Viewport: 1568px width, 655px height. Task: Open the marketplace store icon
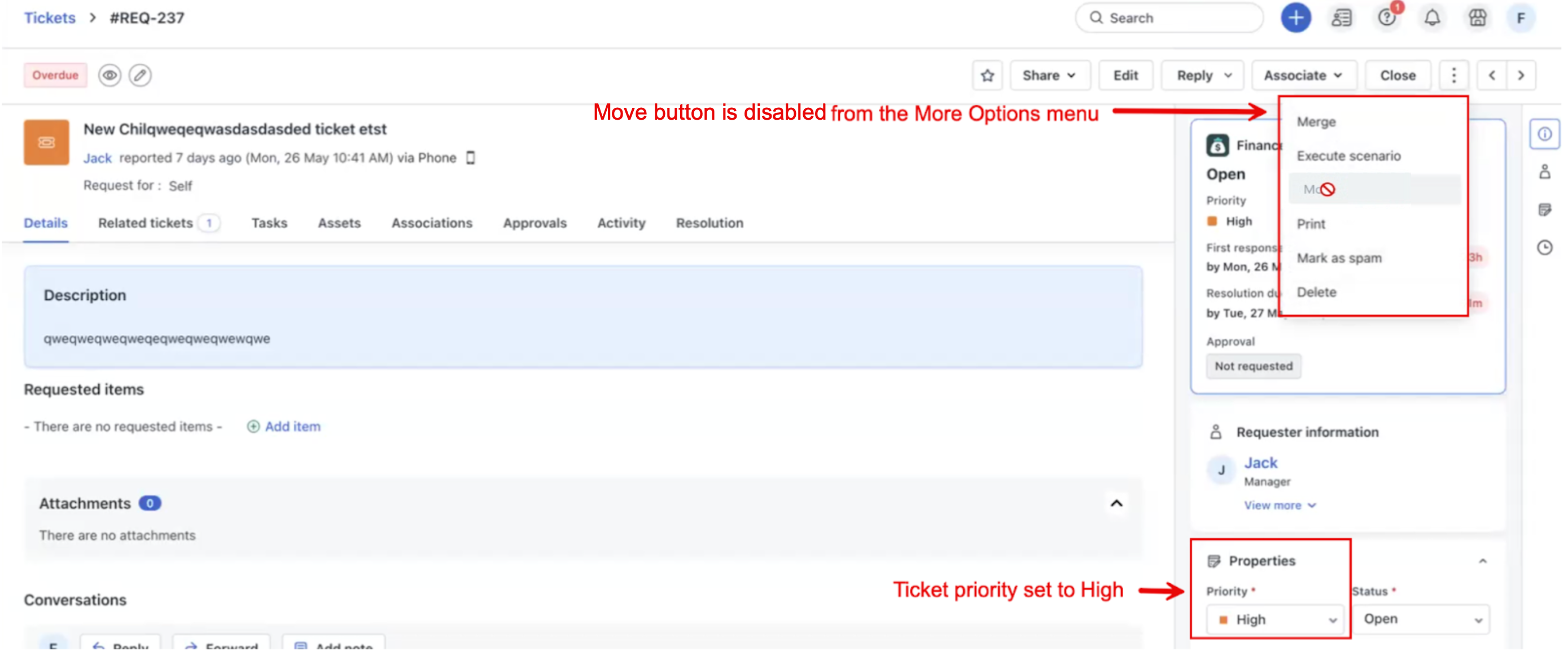(x=1477, y=18)
